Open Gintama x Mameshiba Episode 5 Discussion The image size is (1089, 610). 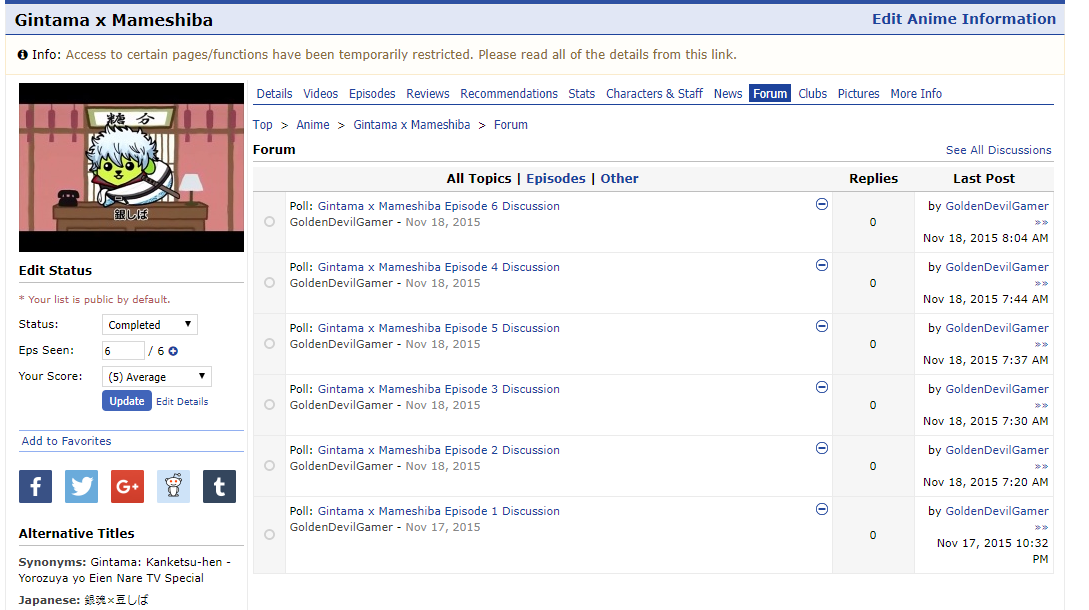point(439,329)
